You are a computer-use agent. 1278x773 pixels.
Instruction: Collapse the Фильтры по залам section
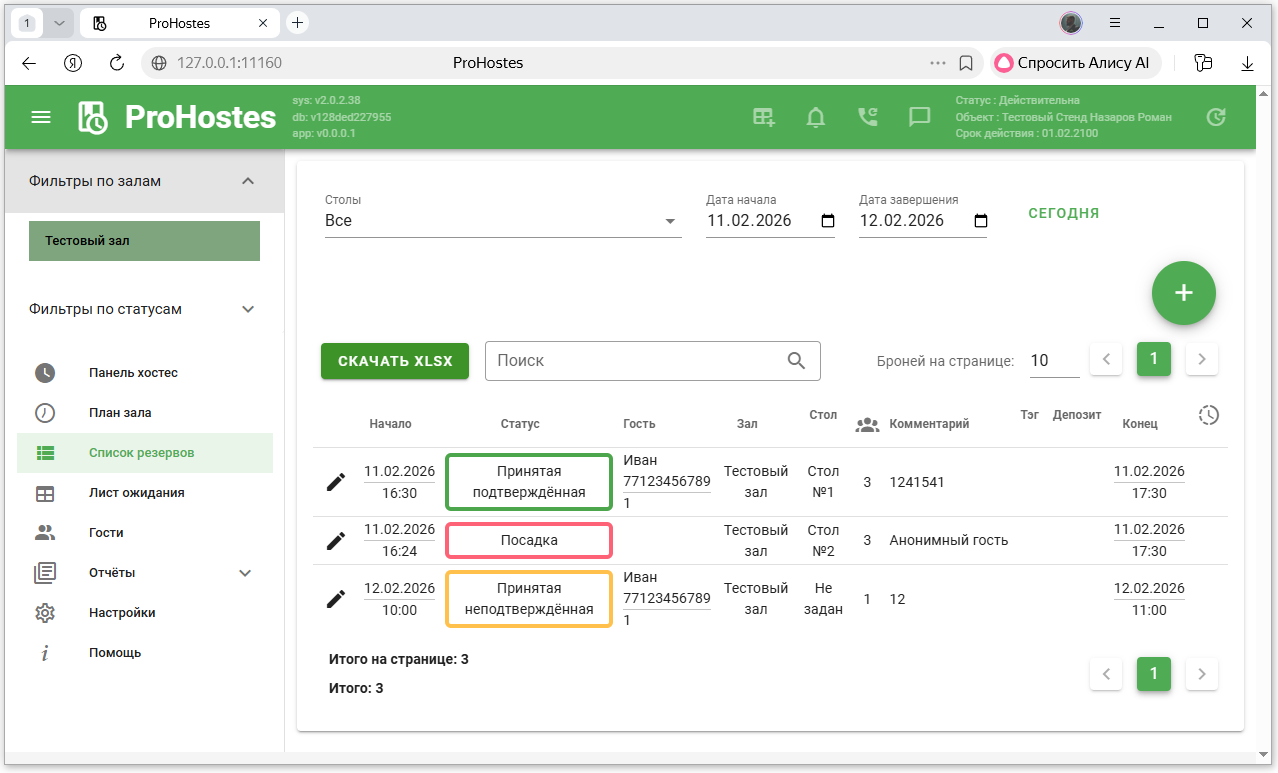[x=248, y=181]
